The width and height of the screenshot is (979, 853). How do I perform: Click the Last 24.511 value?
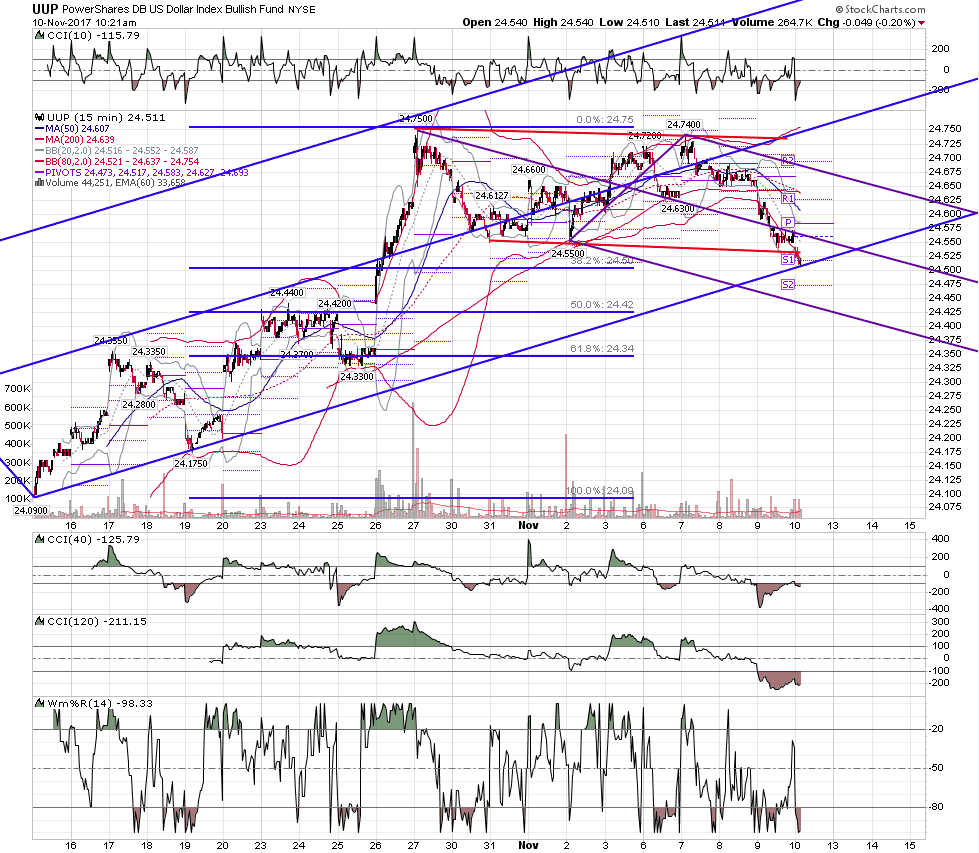695,22
